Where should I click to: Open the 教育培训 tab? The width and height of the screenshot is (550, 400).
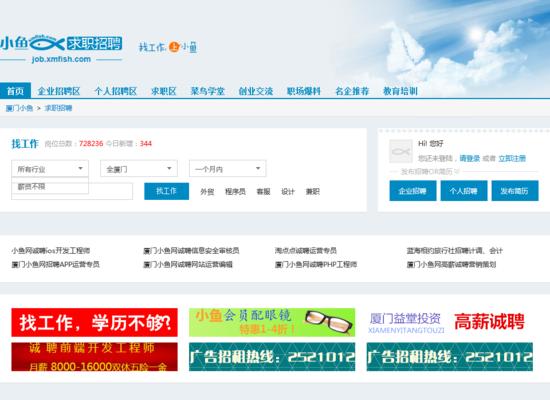click(400, 91)
